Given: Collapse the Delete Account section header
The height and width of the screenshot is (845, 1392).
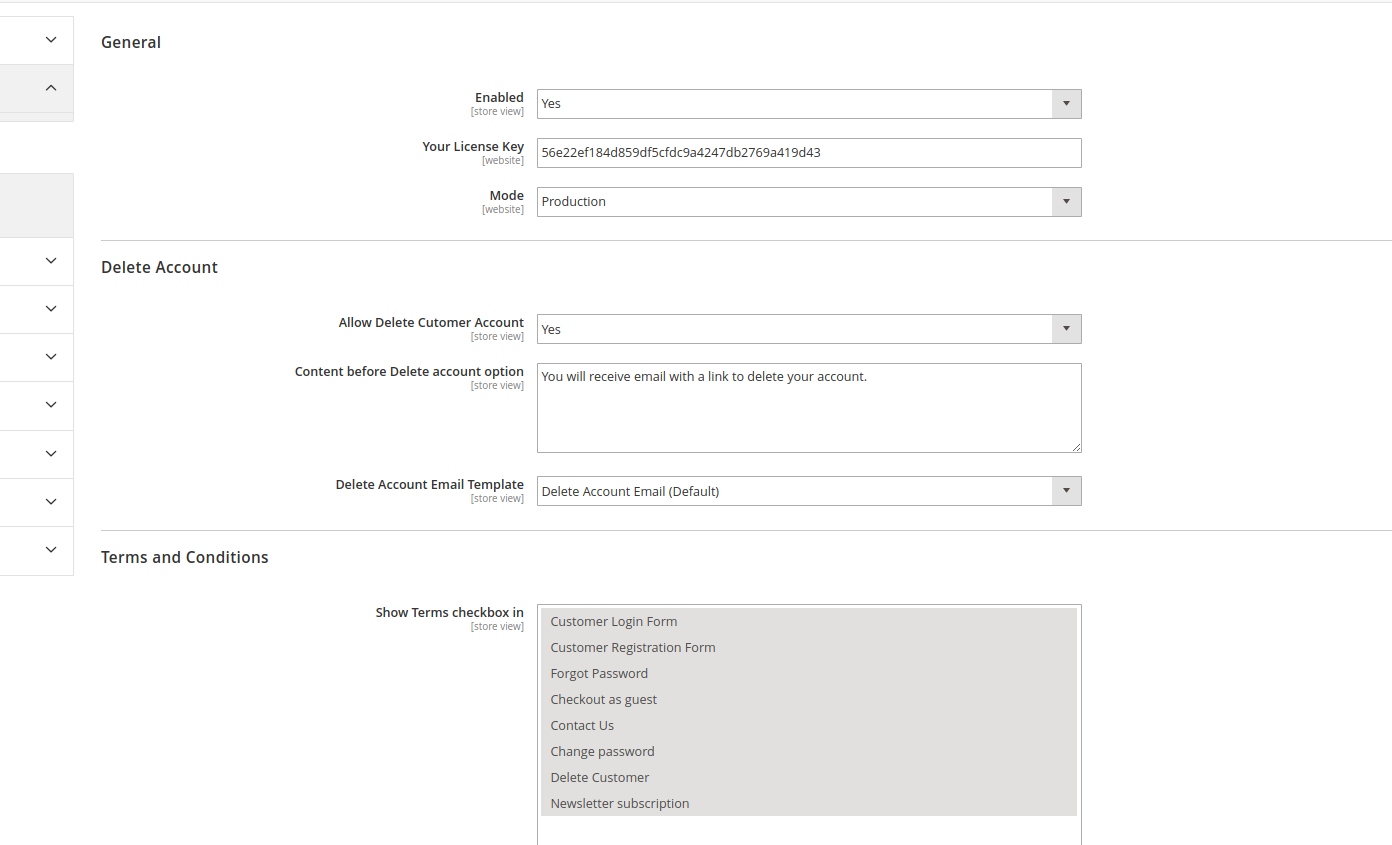Looking at the screenshot, I should click(x=159, y=267).
